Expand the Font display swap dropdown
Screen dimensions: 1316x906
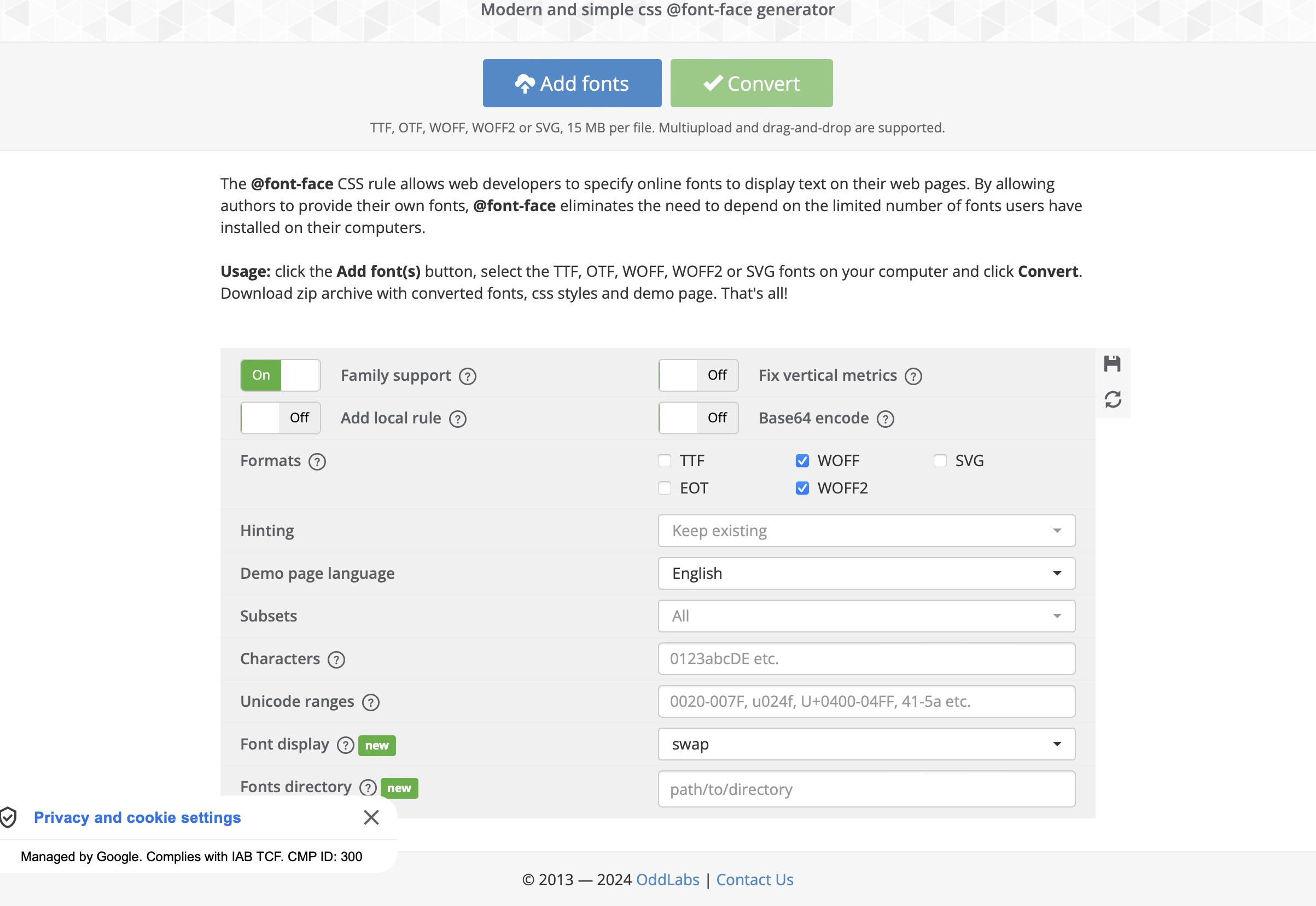(866, 744)
